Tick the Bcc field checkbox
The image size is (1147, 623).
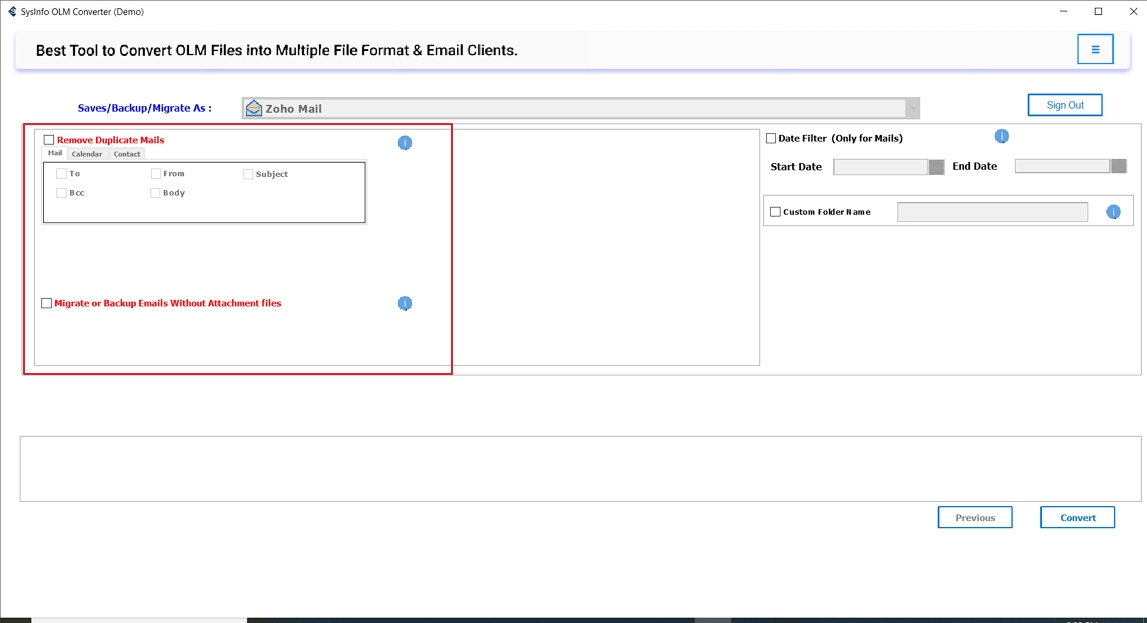[x=61, y=193]
